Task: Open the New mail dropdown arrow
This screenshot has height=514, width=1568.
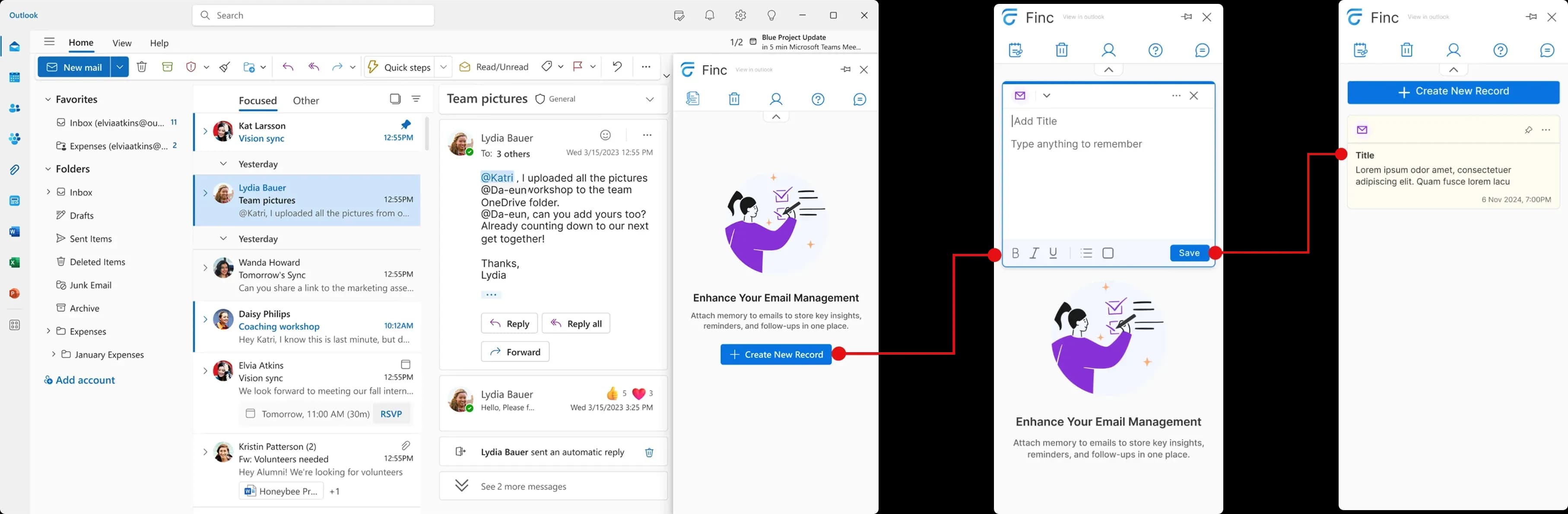Action: click(120, 67)
